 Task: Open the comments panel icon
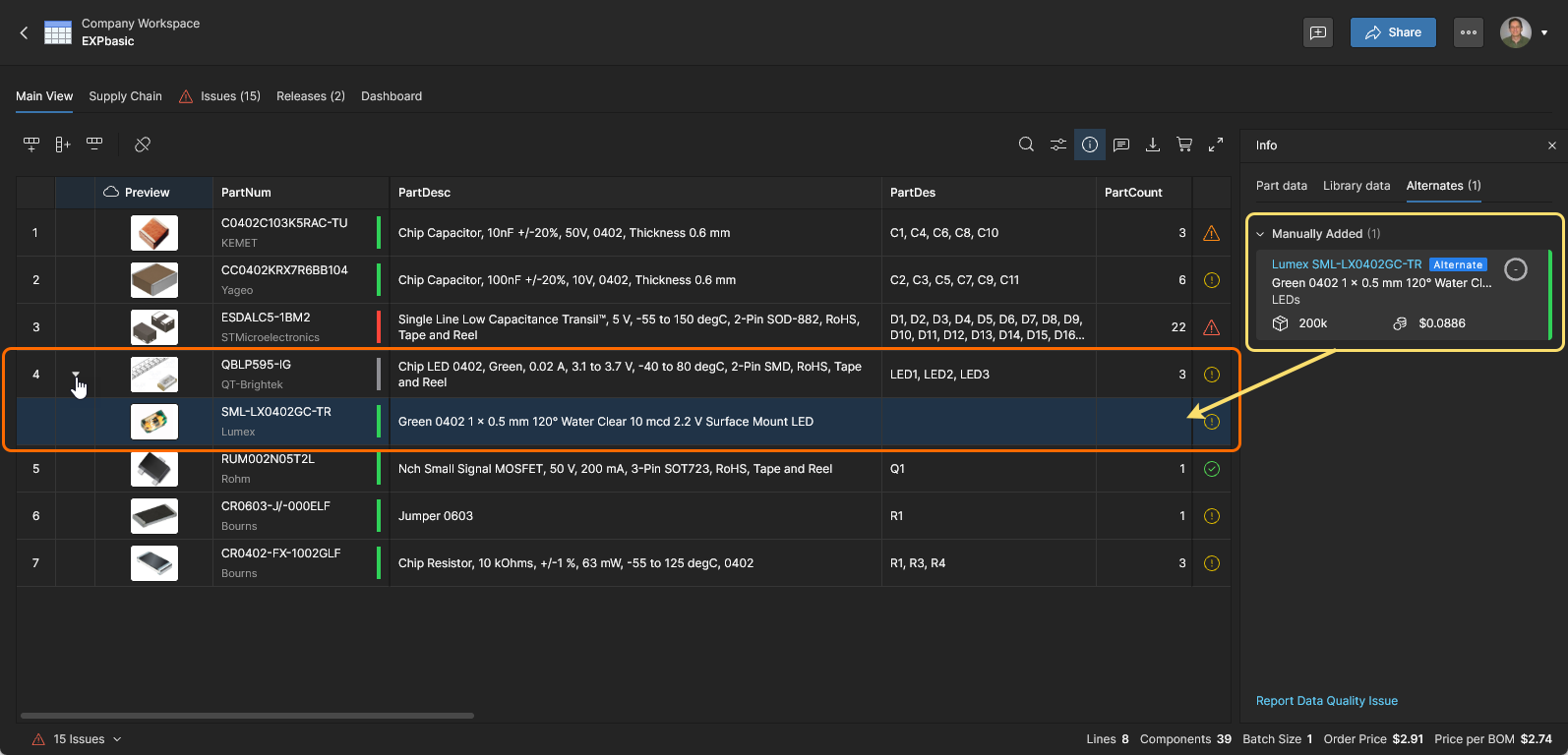pyautogui.click(x=1121, y=145)
